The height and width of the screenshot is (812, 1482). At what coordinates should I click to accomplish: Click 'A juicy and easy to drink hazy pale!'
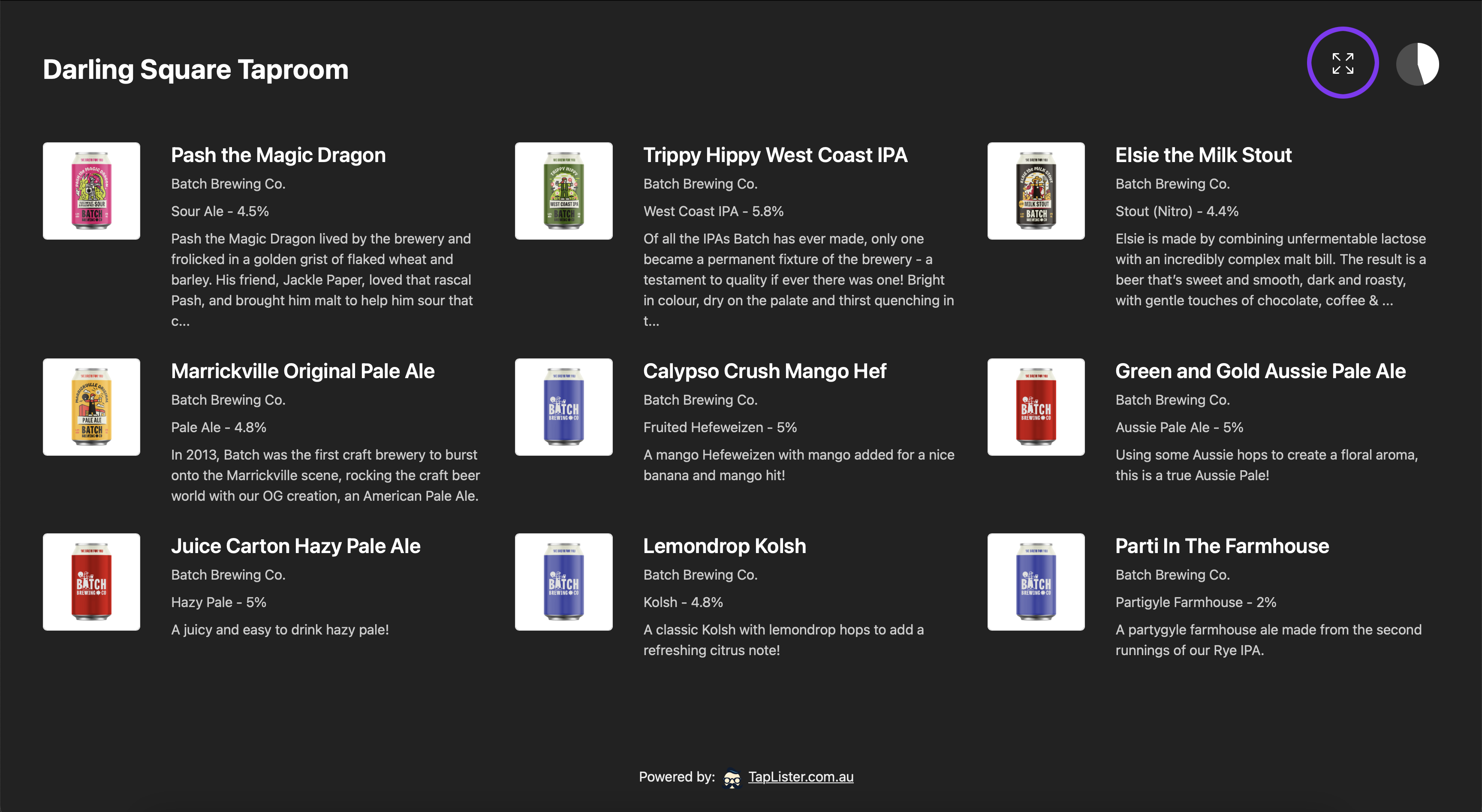[280, 630]
